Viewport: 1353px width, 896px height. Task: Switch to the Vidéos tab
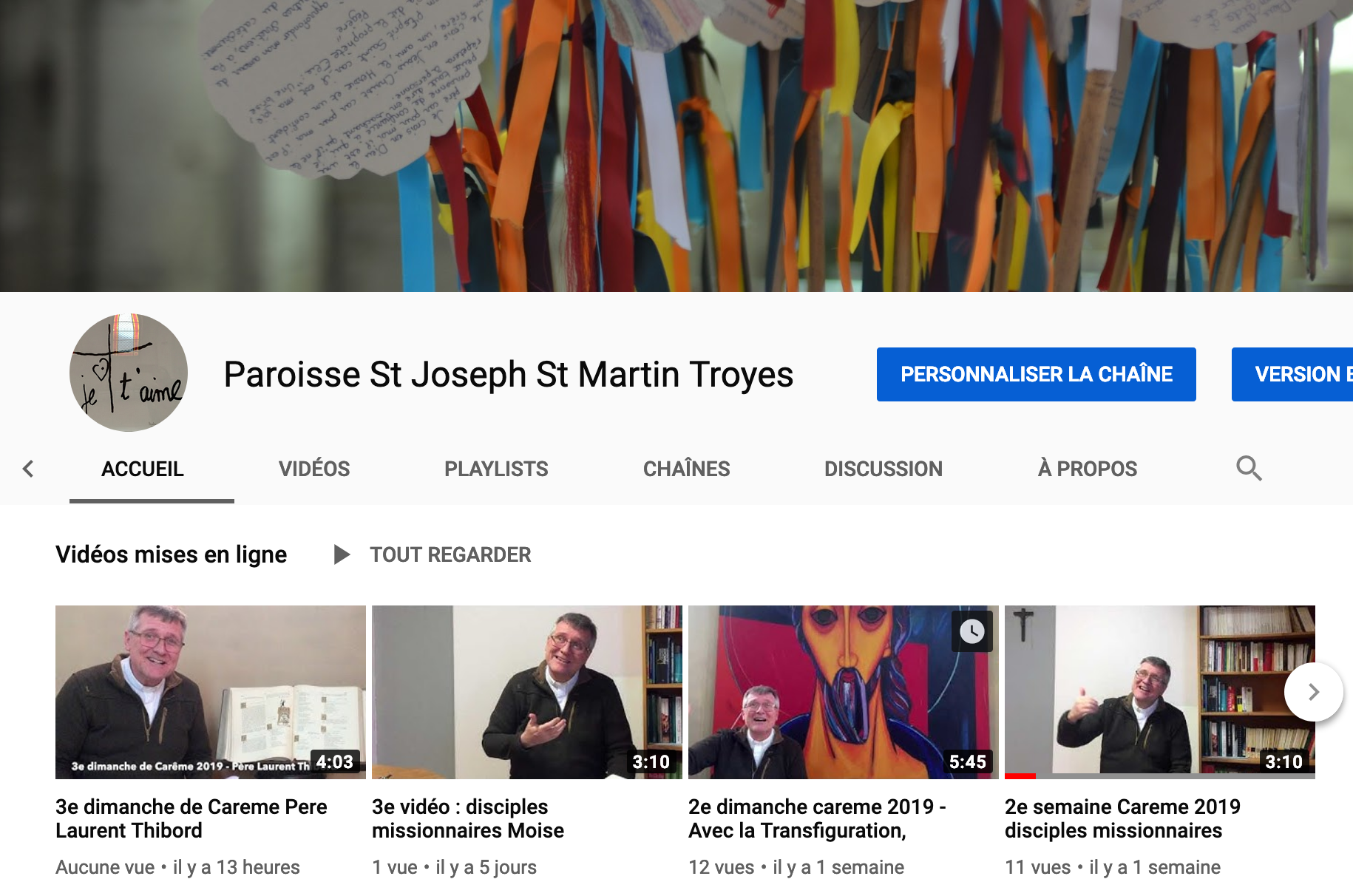pyautogui.click(x=314, y=469)
